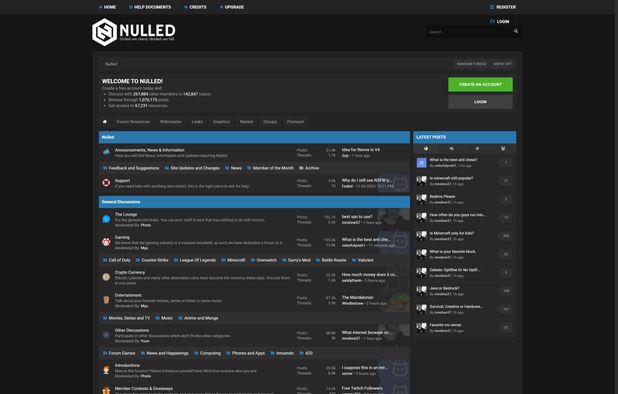
Task: Select fourth icon tab under Latest Posts
Action: [503, 149]
